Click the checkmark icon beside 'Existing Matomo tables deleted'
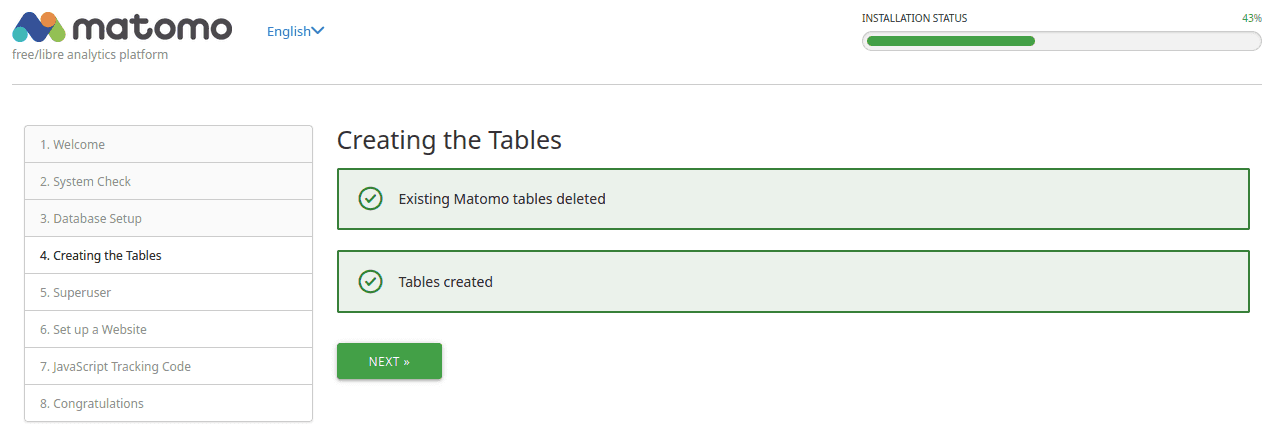This screenshot has width=1276, height=436. coord(371,198)
